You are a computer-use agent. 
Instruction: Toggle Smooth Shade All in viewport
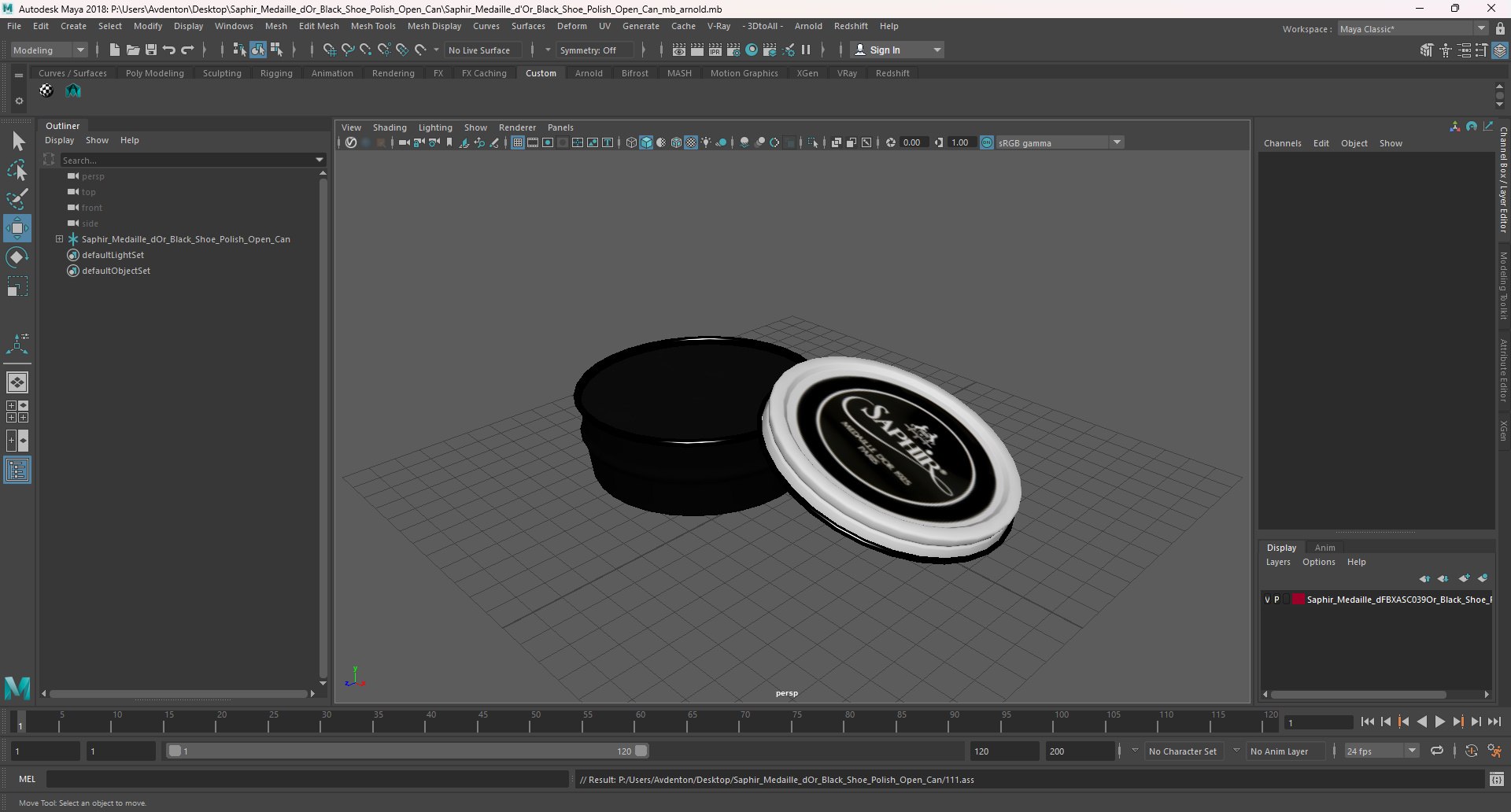pos(646,142)
